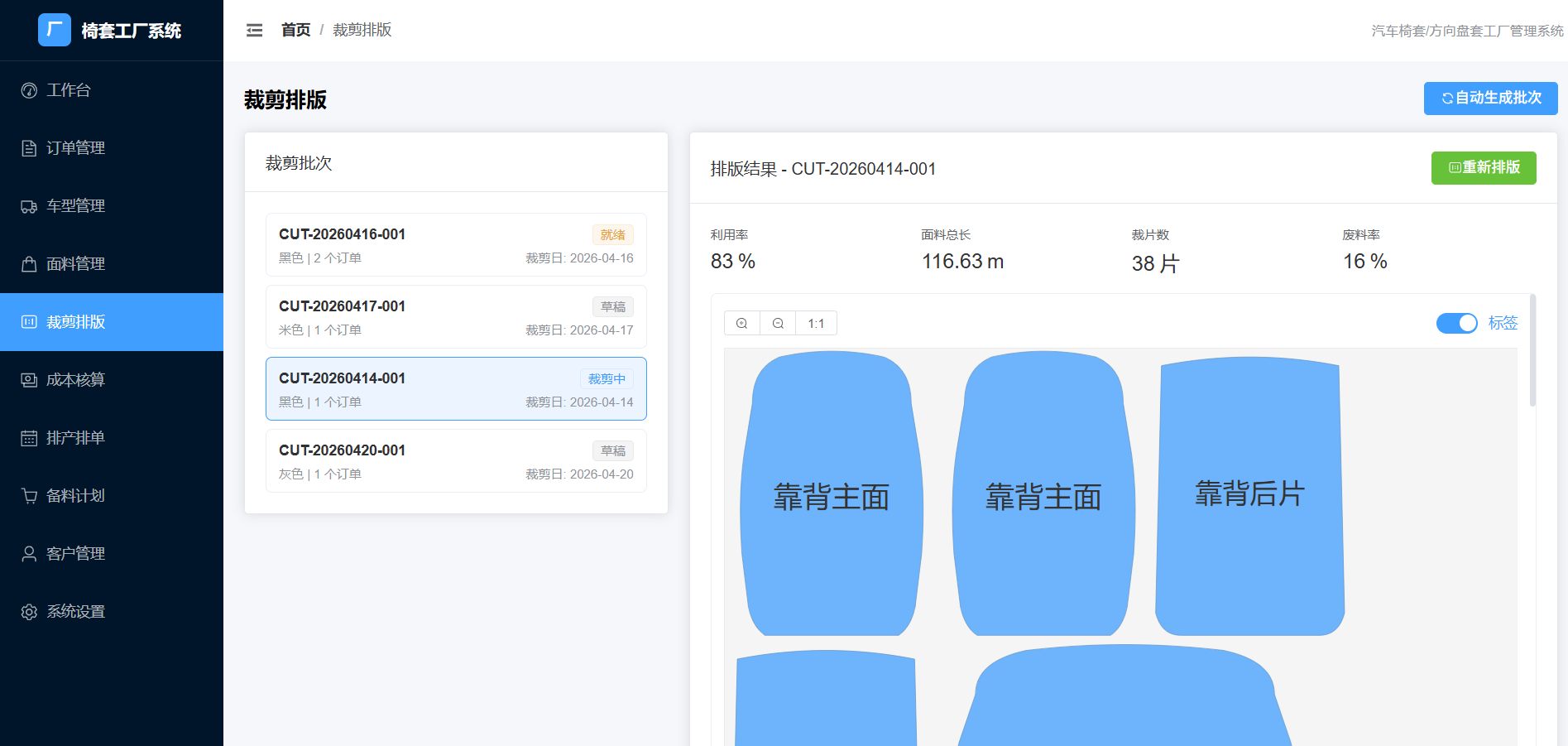Click the green 重新排版 button

click(x=1484, y=167)
